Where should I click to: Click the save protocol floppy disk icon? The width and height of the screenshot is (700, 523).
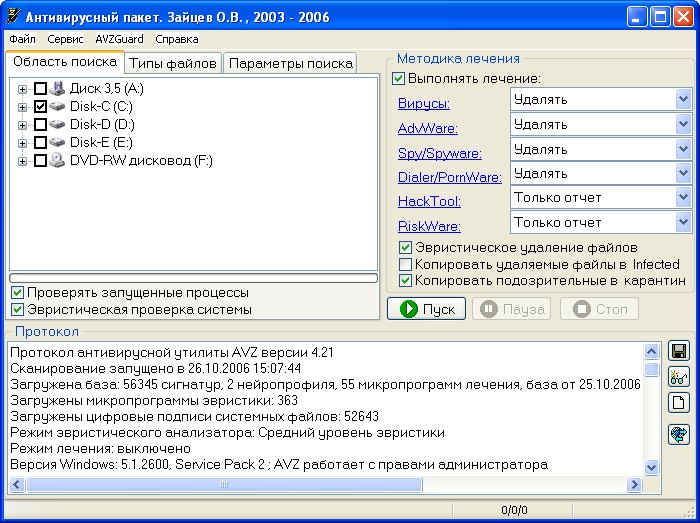[679, 351]
